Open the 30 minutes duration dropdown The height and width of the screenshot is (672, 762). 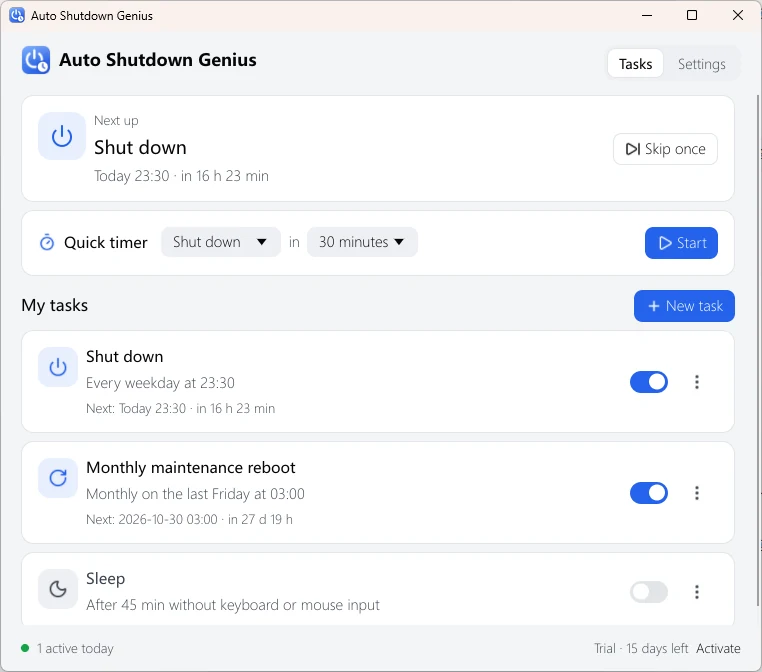coord(362,242)
